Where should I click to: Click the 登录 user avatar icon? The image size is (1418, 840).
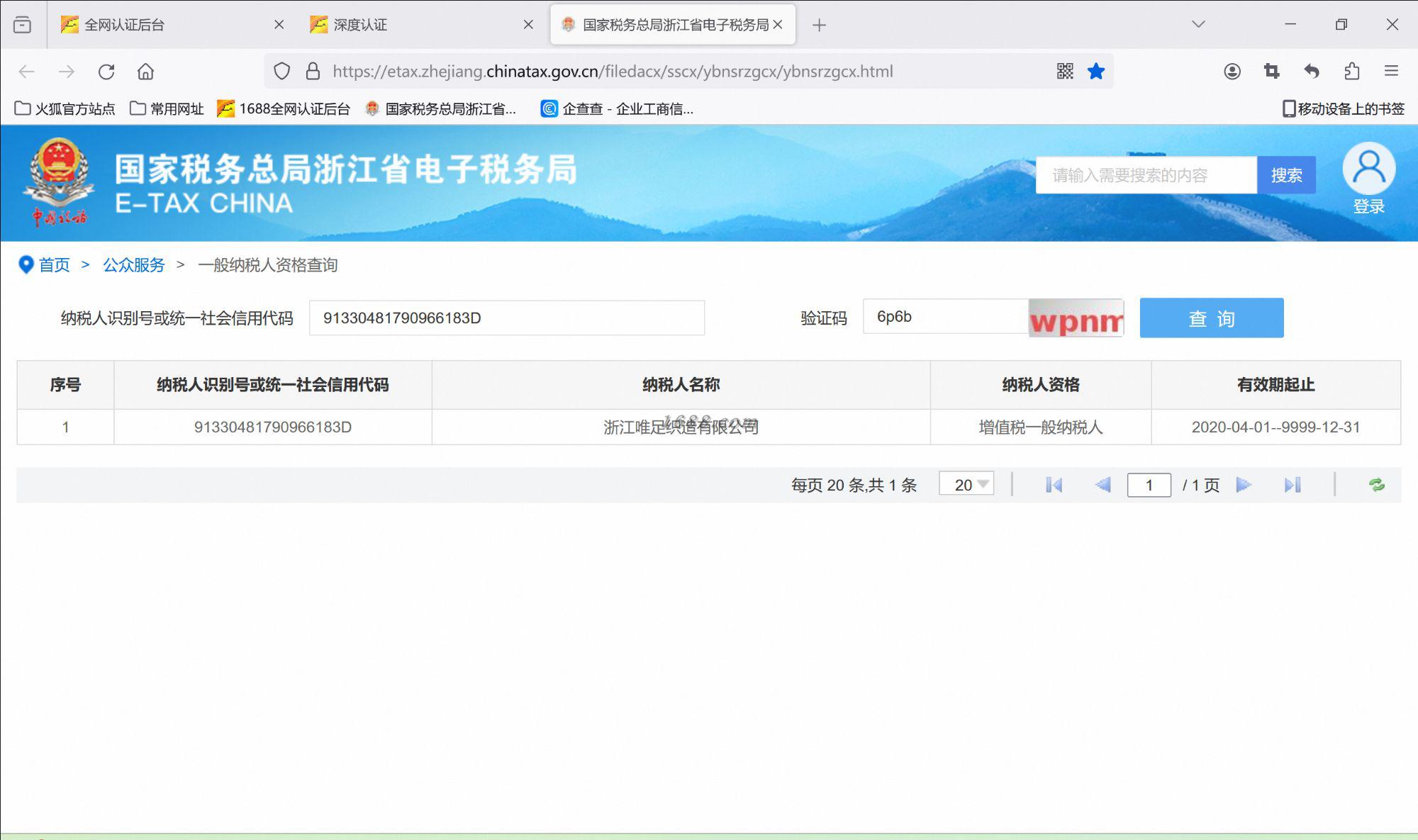point(1368,169)
